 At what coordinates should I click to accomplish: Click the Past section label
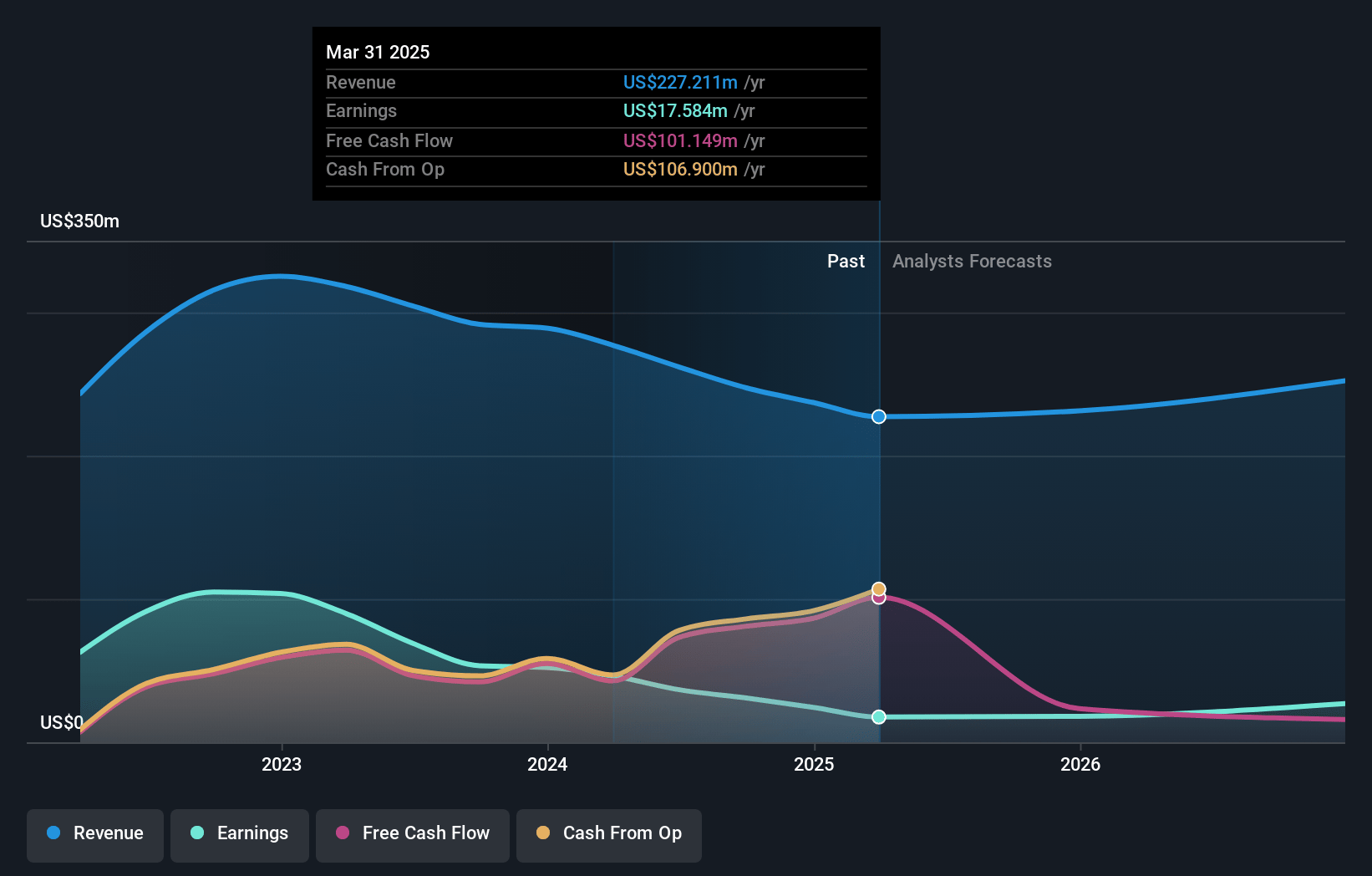coord(846,262)
